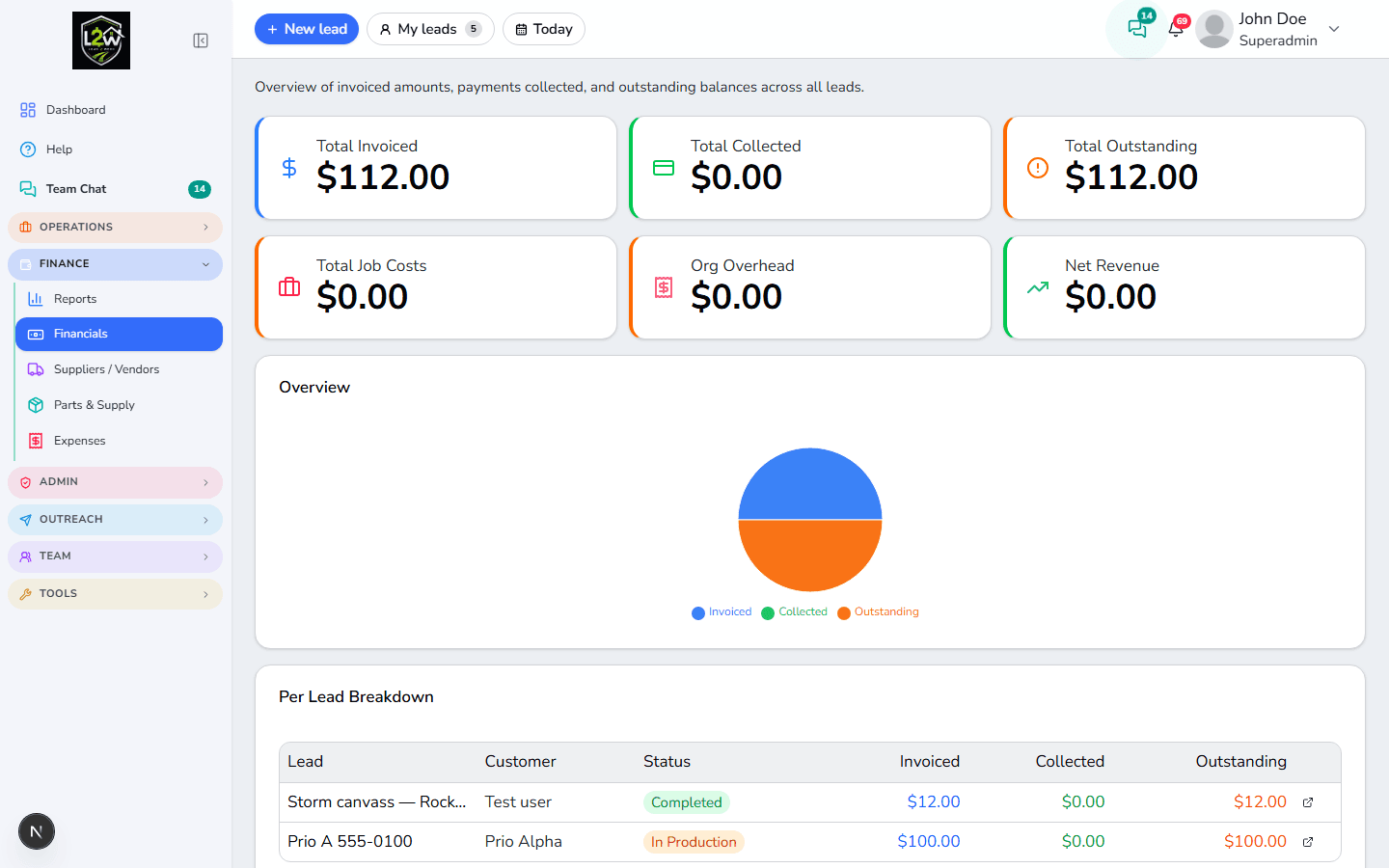1389x868 pixels.
Task: Open Reports under Finance
Action: tap(119, 299)
